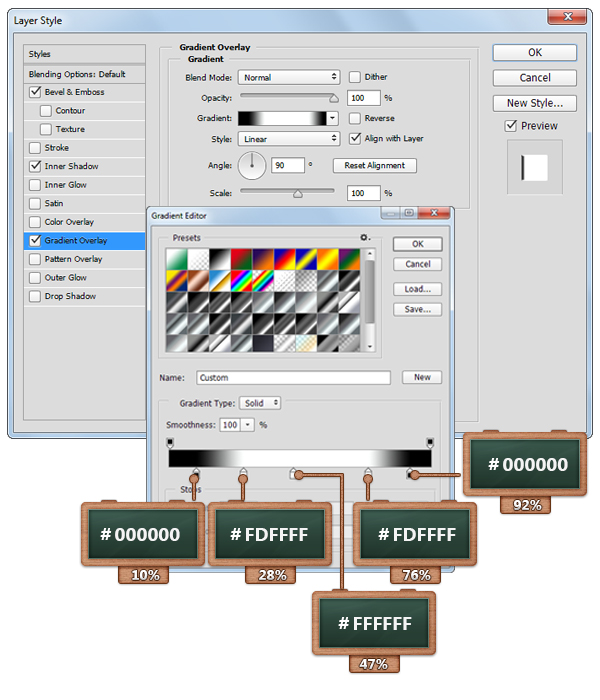The height and width of the screenshot is (700, 600).
Task: Click the angle dial control
Action: tap(251, 165)
